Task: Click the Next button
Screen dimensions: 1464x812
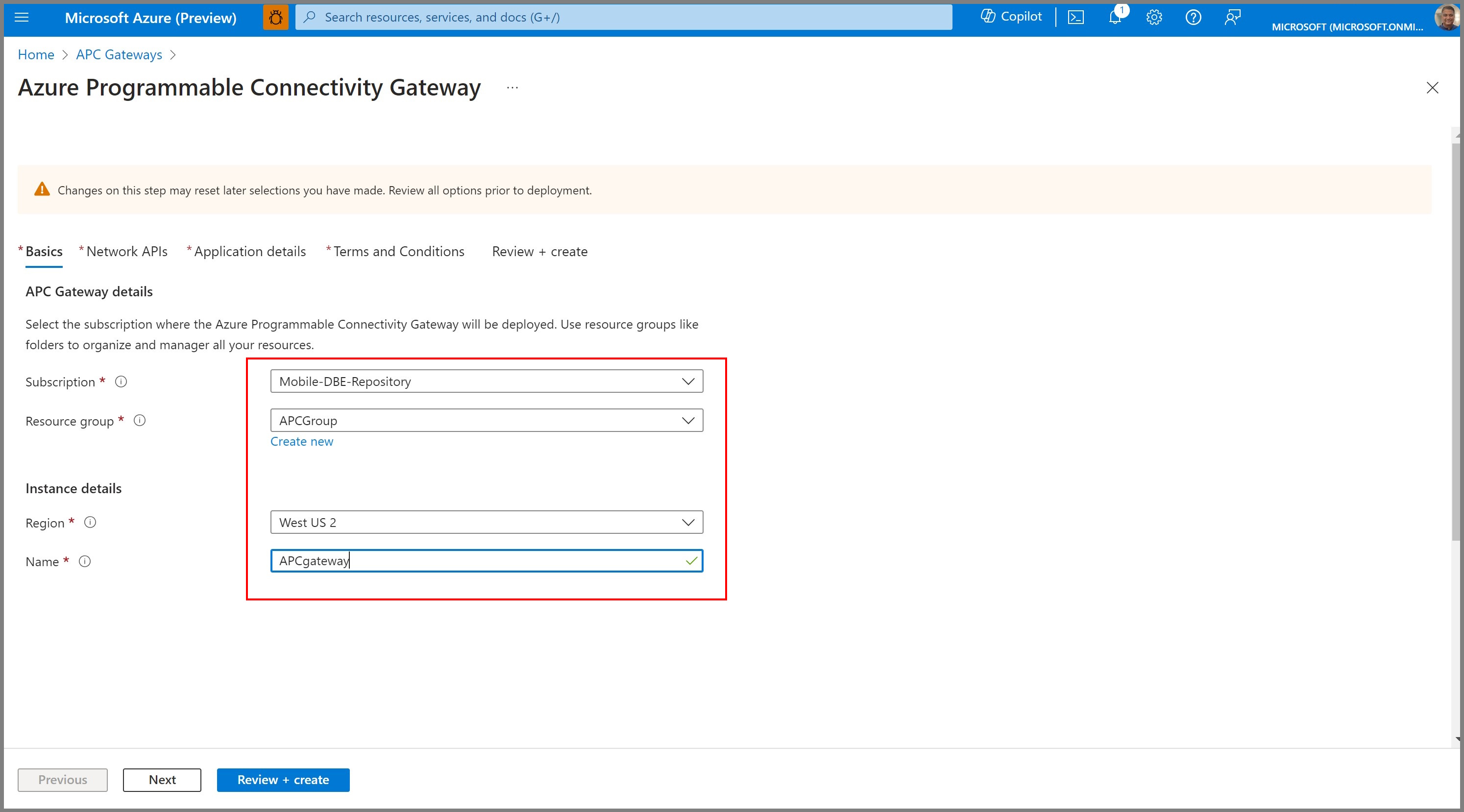Action: pyautogui.click(x=162, y=780)
